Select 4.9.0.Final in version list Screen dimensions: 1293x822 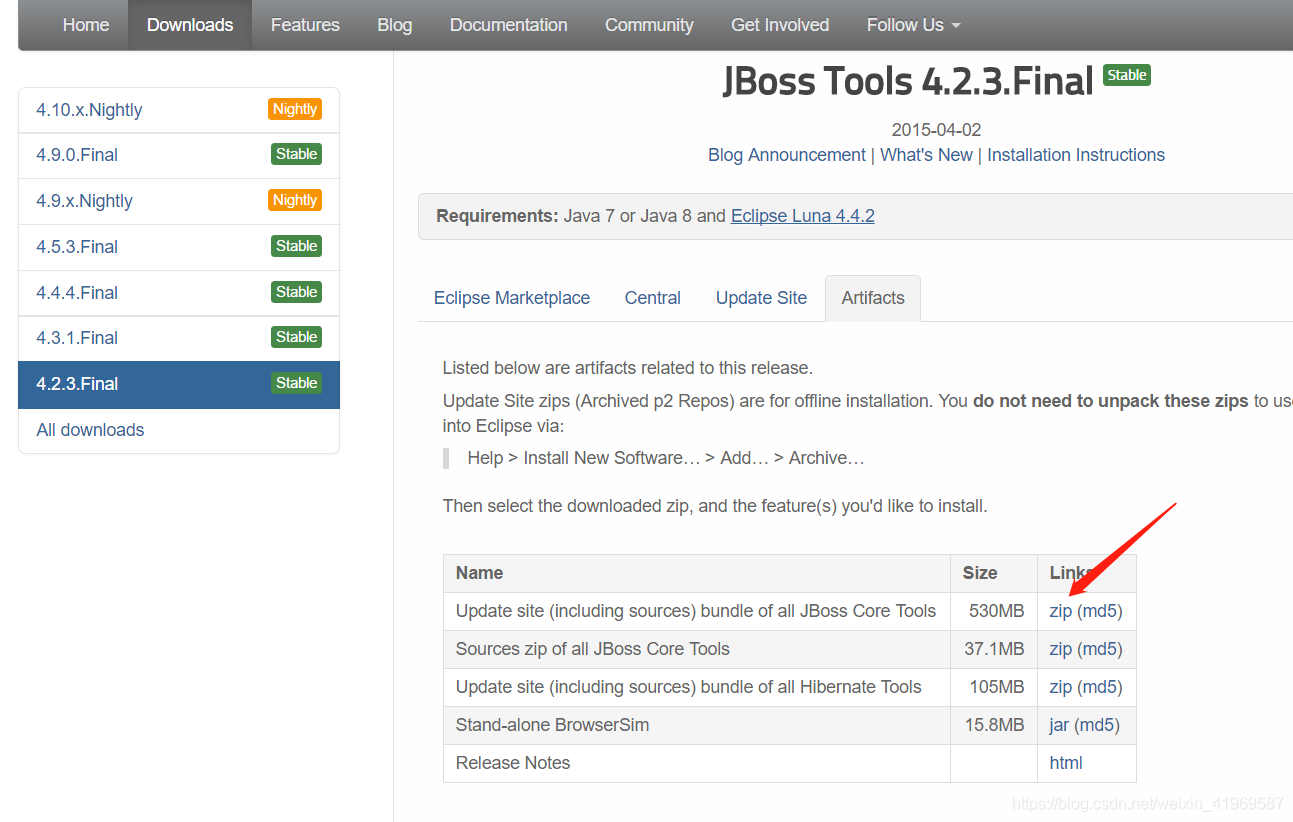(x=179, y=155)
